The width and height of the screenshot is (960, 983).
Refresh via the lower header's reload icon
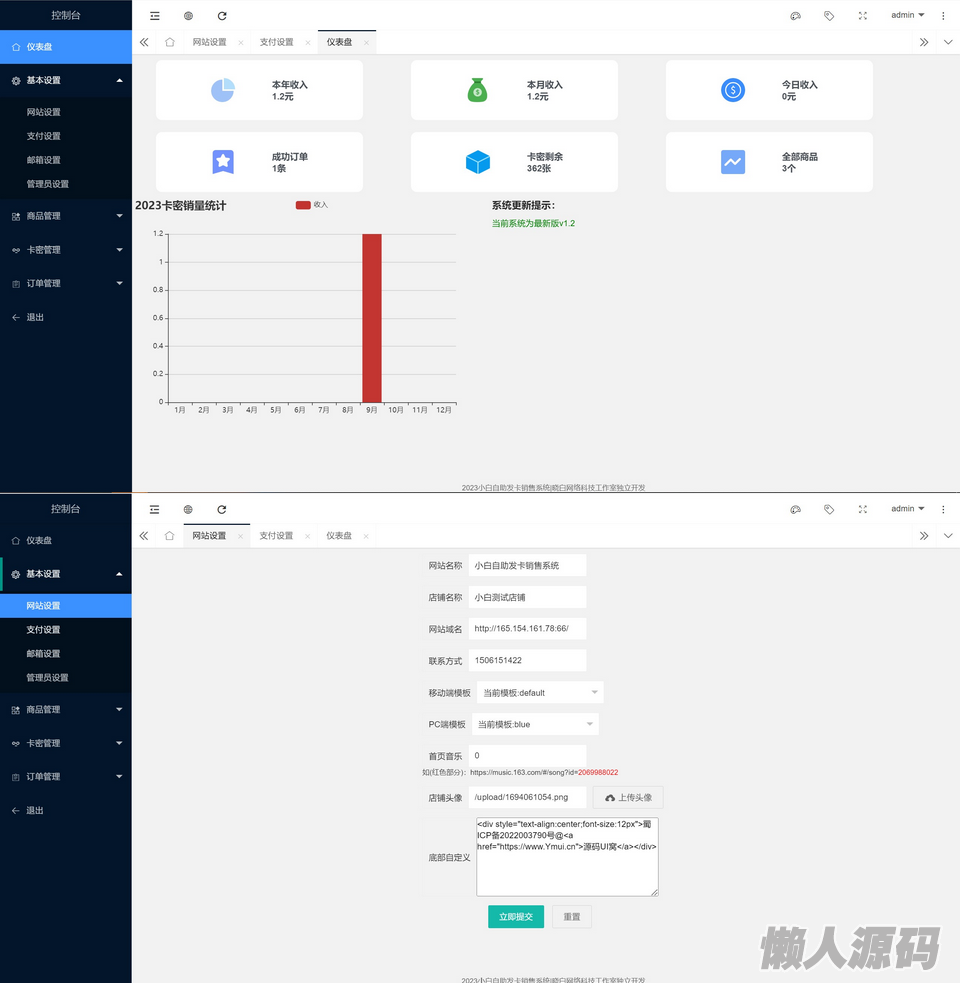pos(222,510)
